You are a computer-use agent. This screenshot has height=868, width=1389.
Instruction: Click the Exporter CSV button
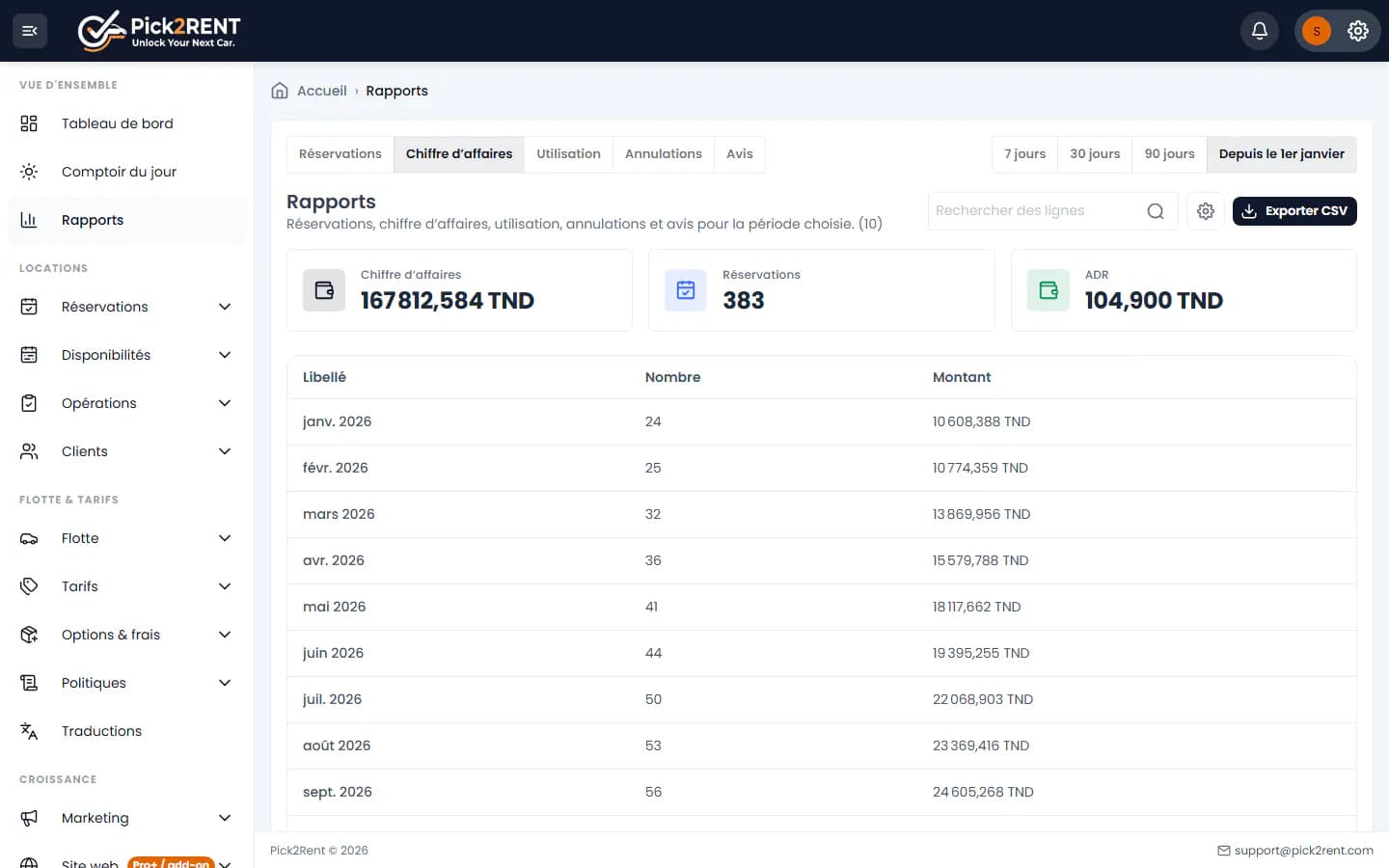[x=1294, y=211]
